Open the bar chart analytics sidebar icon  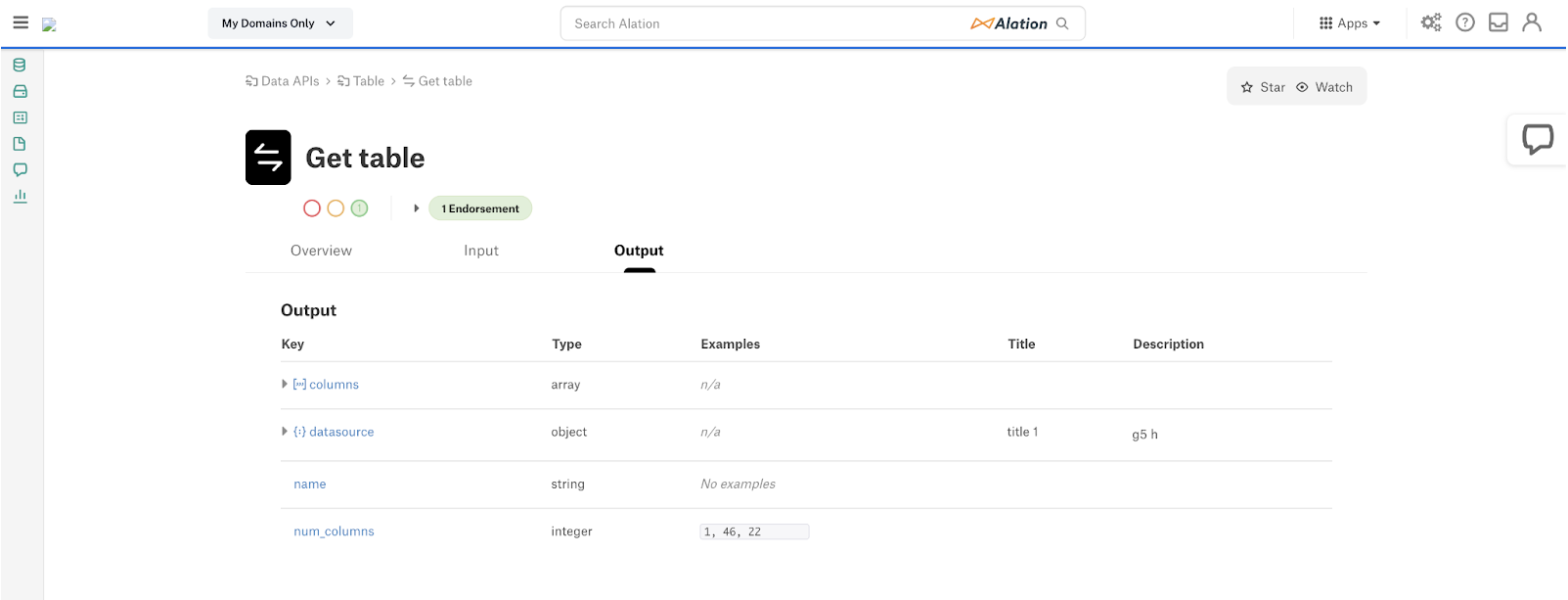click(x=20, y=196)
